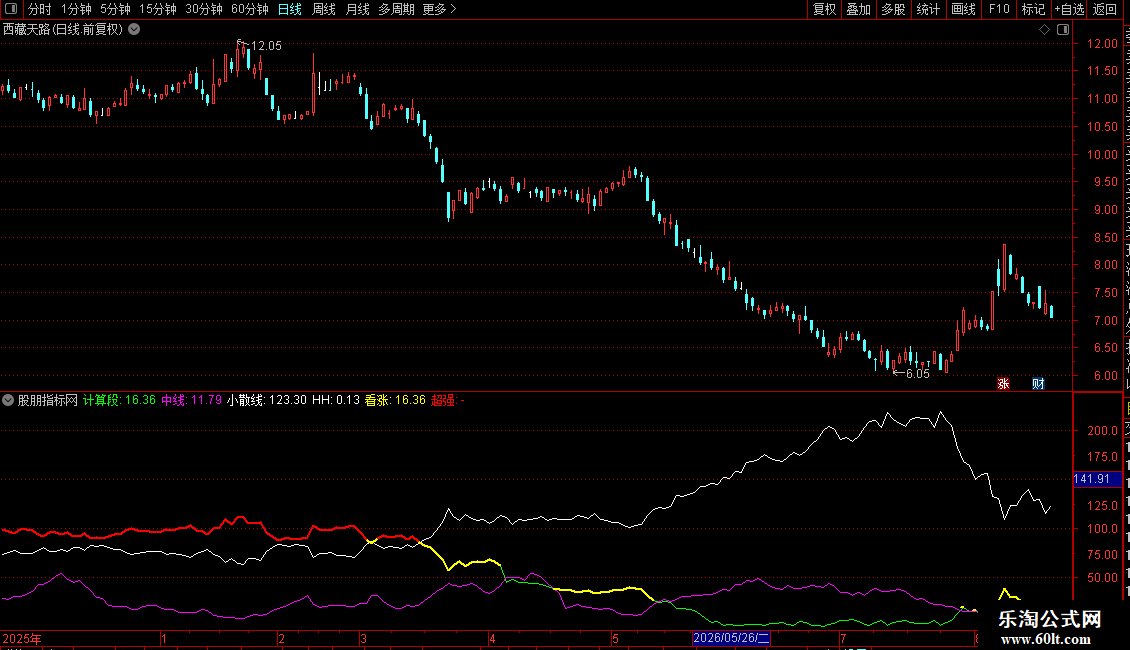Image resolution: width=1130 pixels, height=650 pixels.
Task: Switch to 周线 weekly chart
Action: (324, 9)
